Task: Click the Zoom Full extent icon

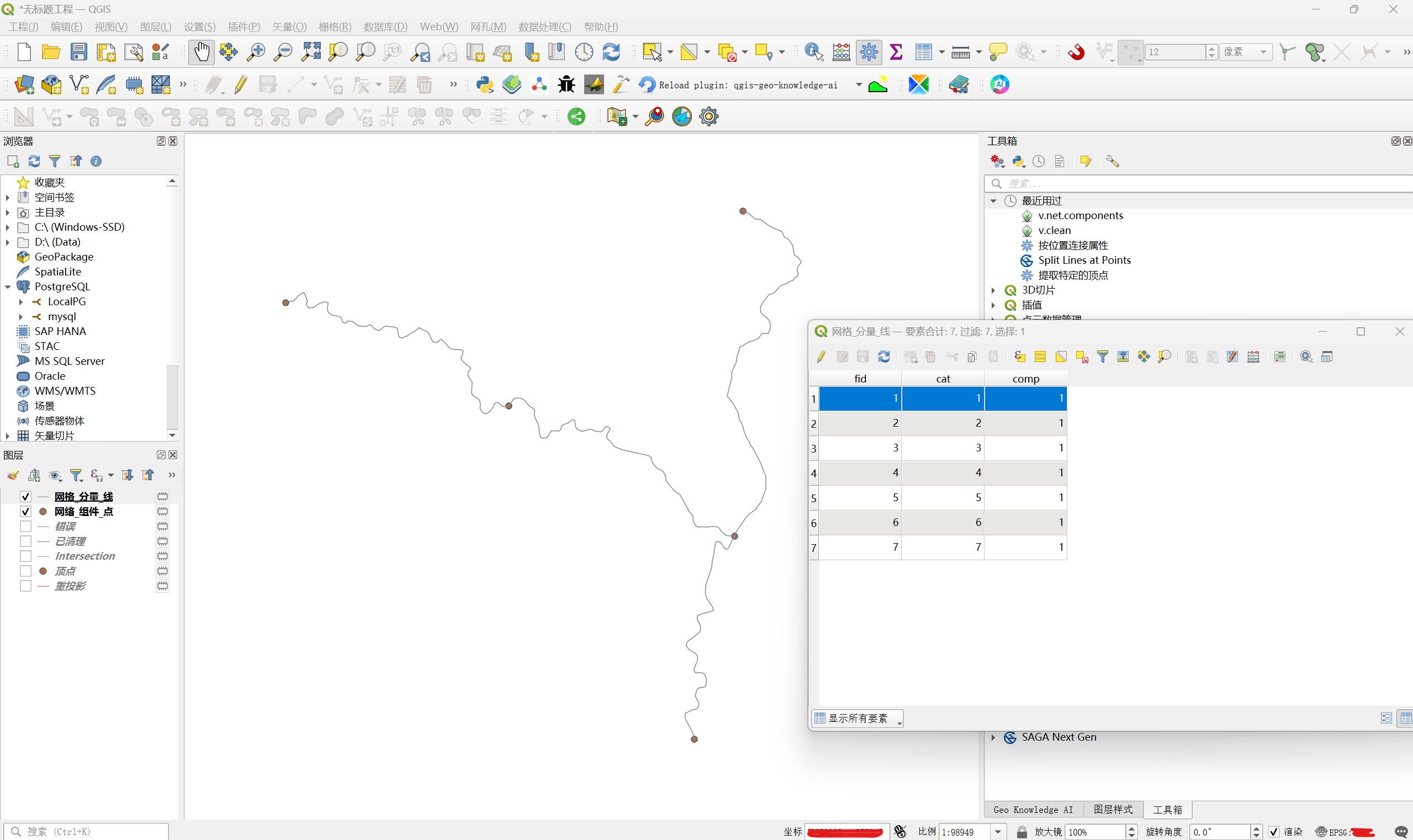Action: click(x=310, y=52)
